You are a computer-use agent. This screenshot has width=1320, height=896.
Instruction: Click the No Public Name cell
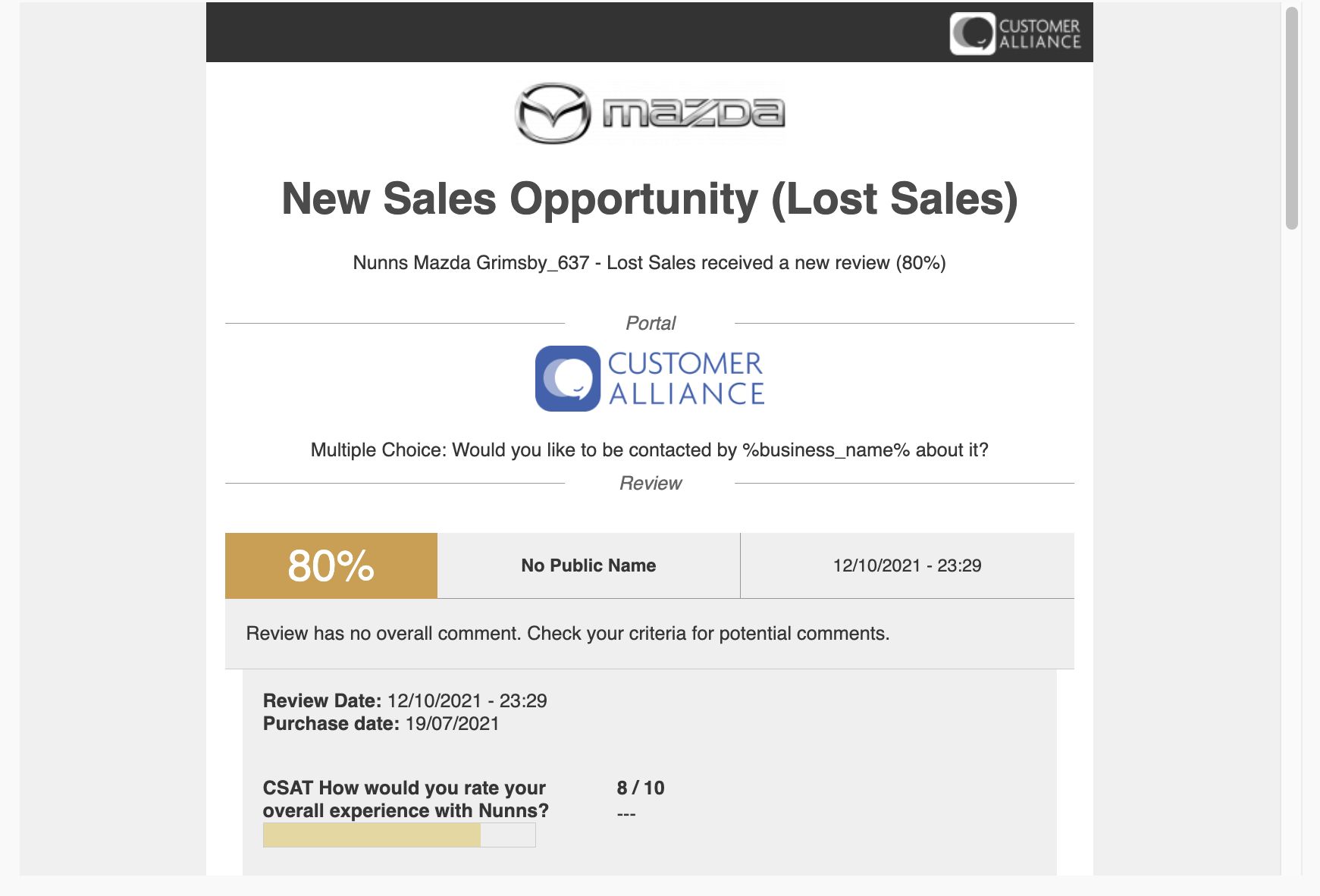coord(589,565)
